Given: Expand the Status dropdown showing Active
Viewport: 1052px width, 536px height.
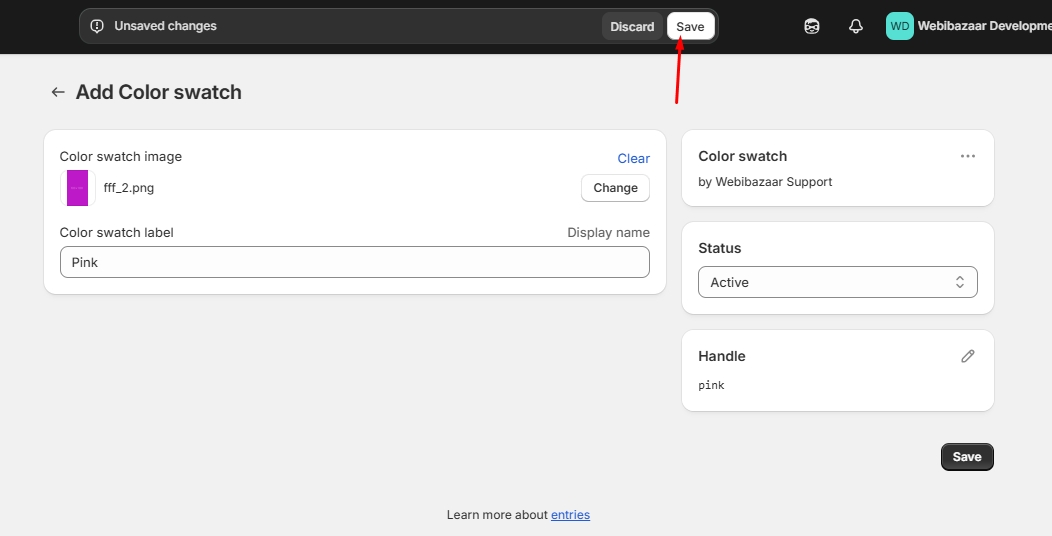Looking at the screenshot, I should [x=836, y=283].
